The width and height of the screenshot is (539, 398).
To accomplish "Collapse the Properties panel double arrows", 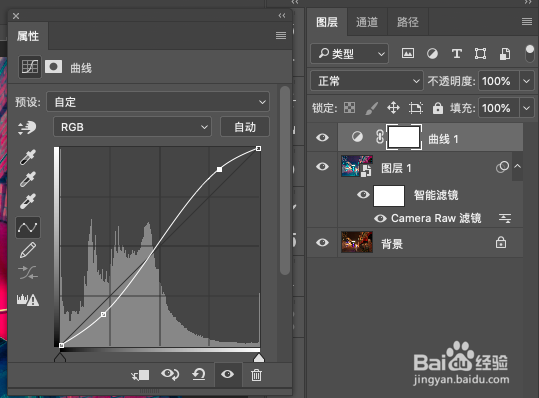I will click(x=282, y=15).
